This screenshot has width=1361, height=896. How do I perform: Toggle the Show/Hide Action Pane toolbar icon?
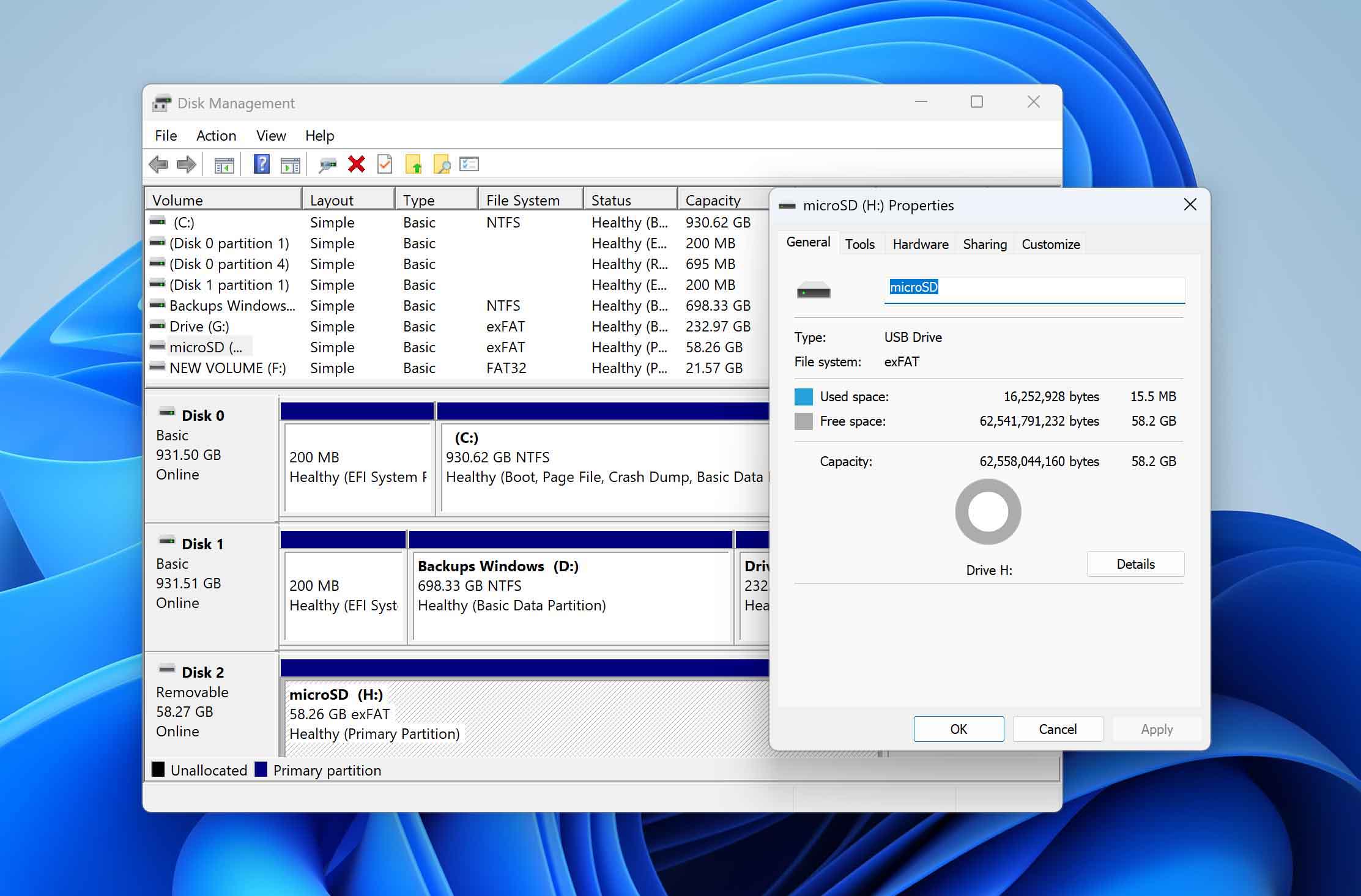click(290, 165)
